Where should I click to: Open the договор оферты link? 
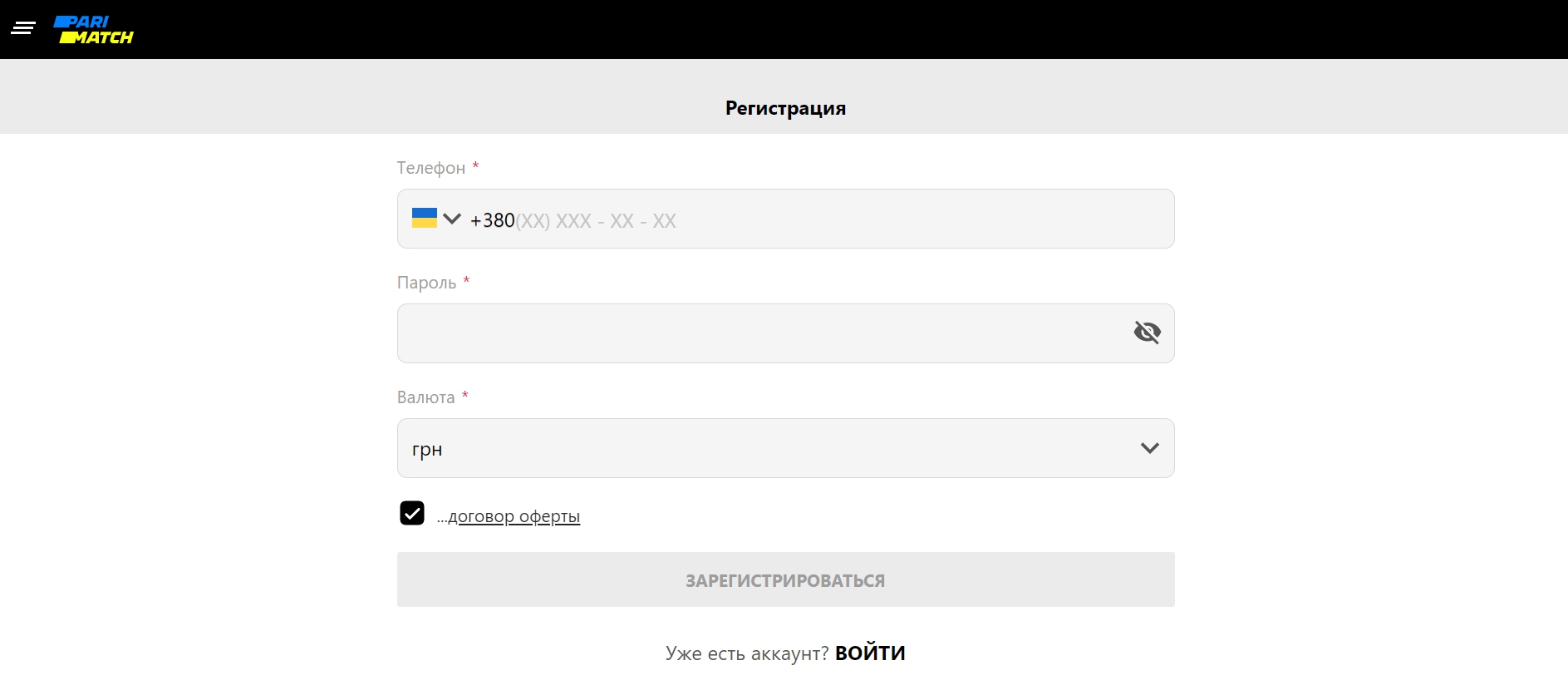[514, 516]
